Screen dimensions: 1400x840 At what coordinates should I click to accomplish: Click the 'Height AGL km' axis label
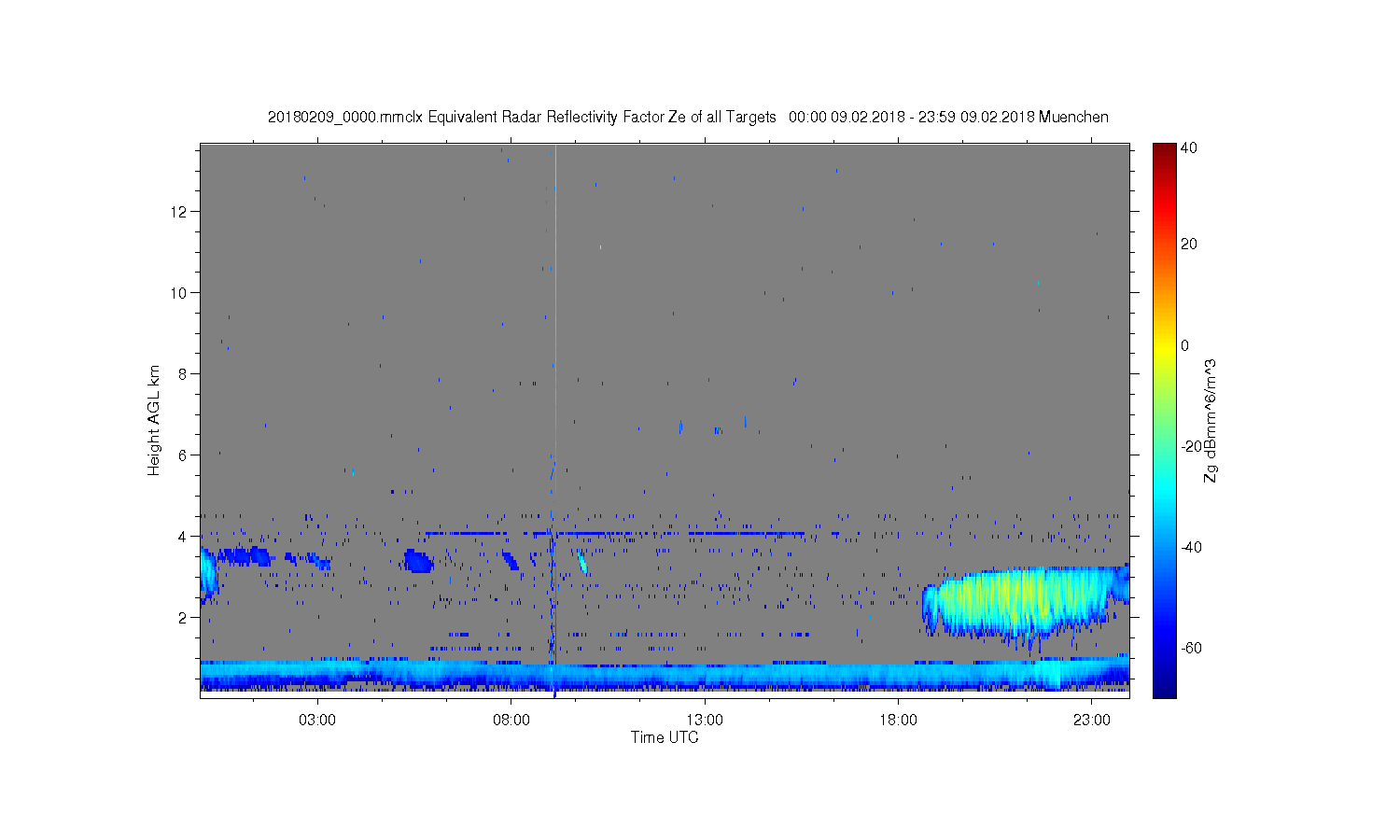(x=154, y=421)
